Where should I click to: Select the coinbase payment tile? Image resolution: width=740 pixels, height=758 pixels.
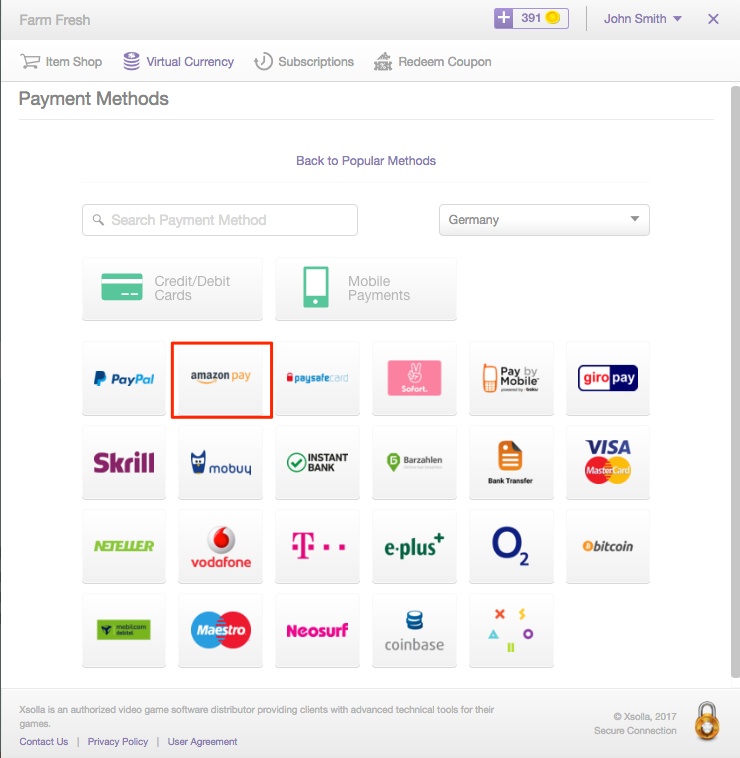[414, 630]
